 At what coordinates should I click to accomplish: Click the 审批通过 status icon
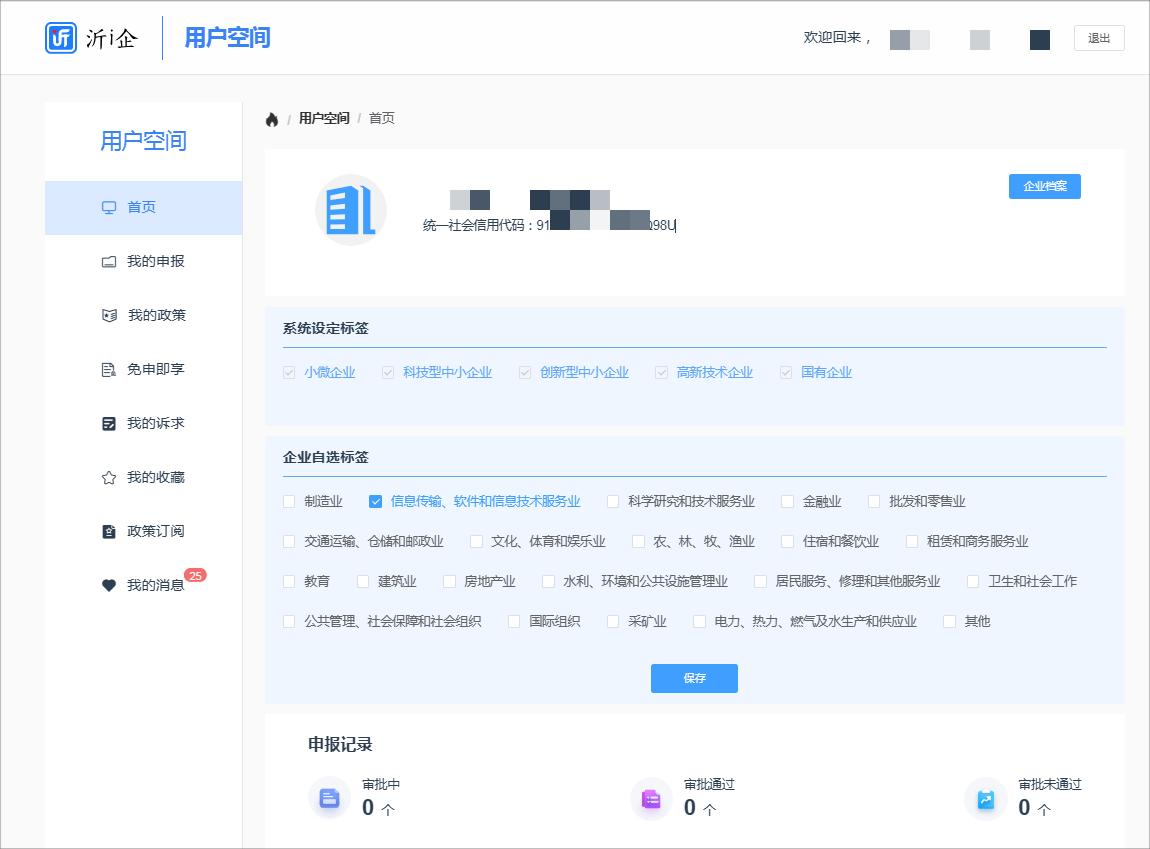pos(651,798)
